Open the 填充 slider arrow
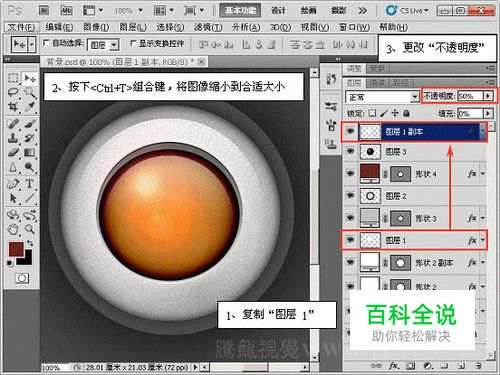 488,113
